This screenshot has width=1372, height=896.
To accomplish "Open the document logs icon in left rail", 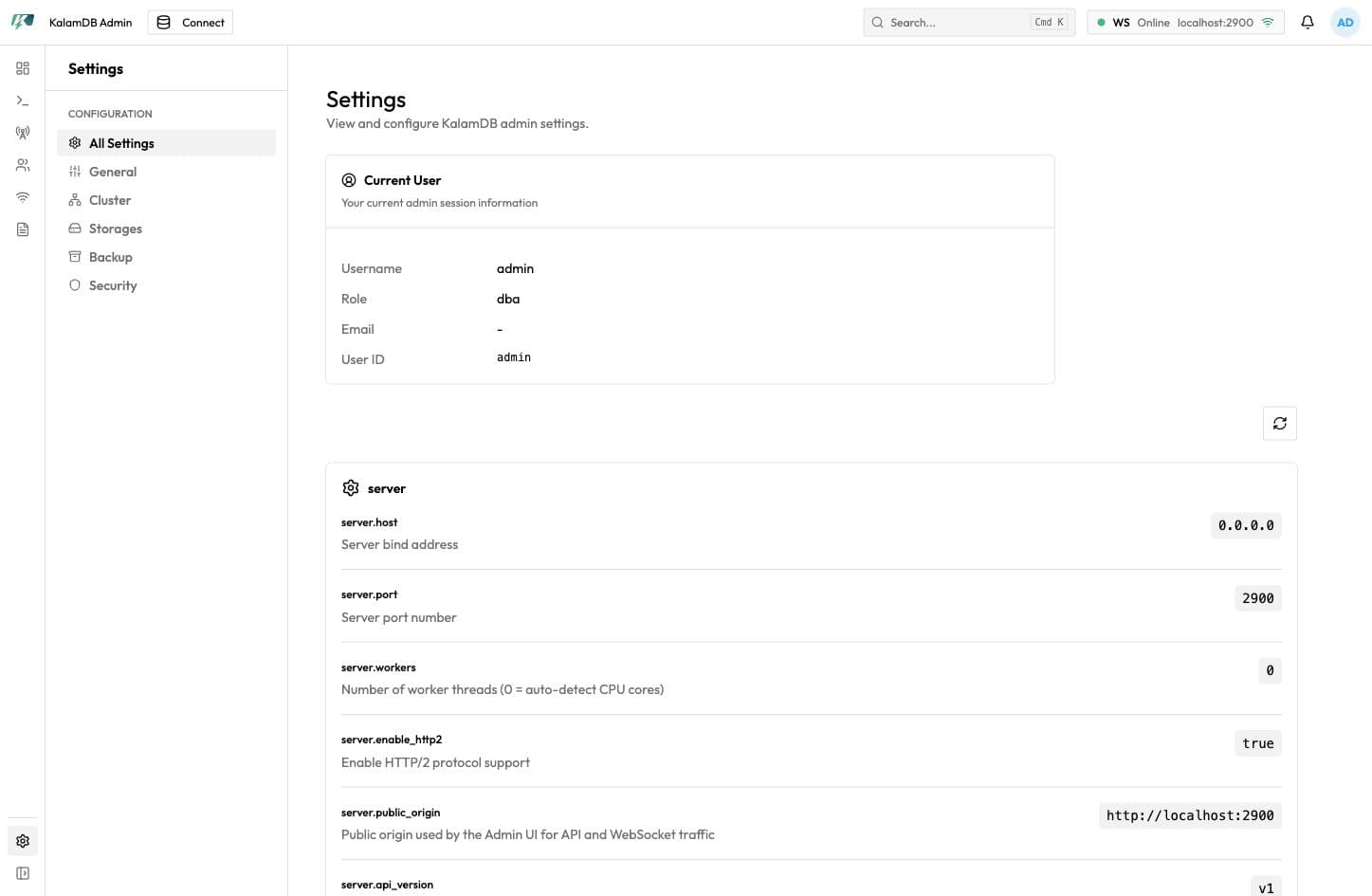I will tap(23, 229).
